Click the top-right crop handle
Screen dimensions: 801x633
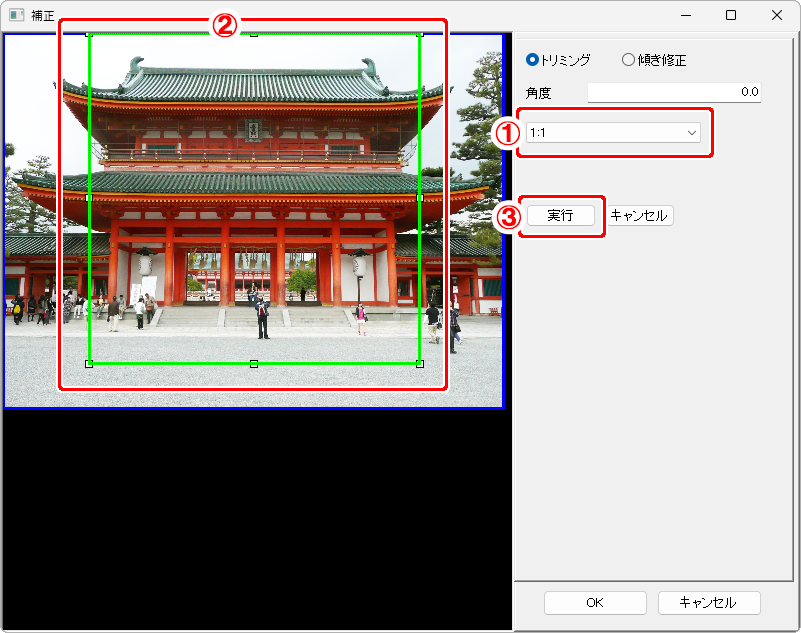[x=420, y=34]
